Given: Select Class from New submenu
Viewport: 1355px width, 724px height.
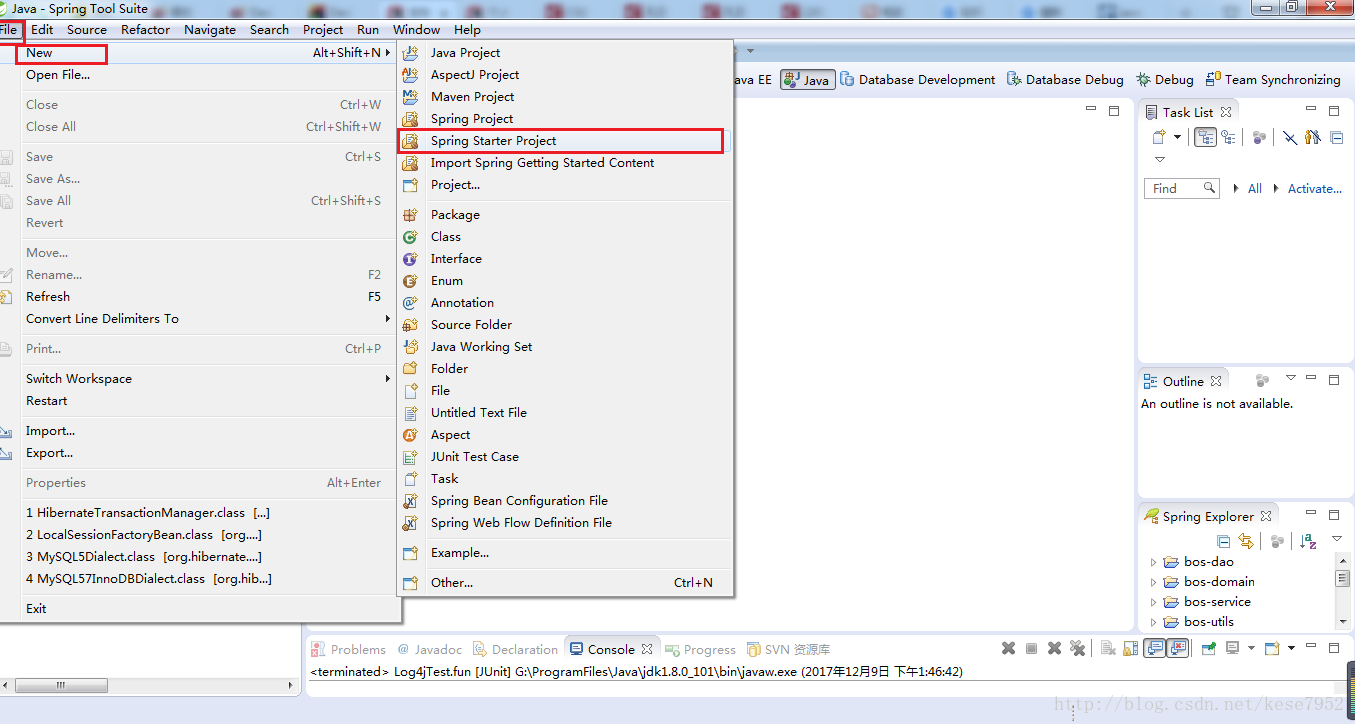Looking at the screenshot, I should 565,237.
